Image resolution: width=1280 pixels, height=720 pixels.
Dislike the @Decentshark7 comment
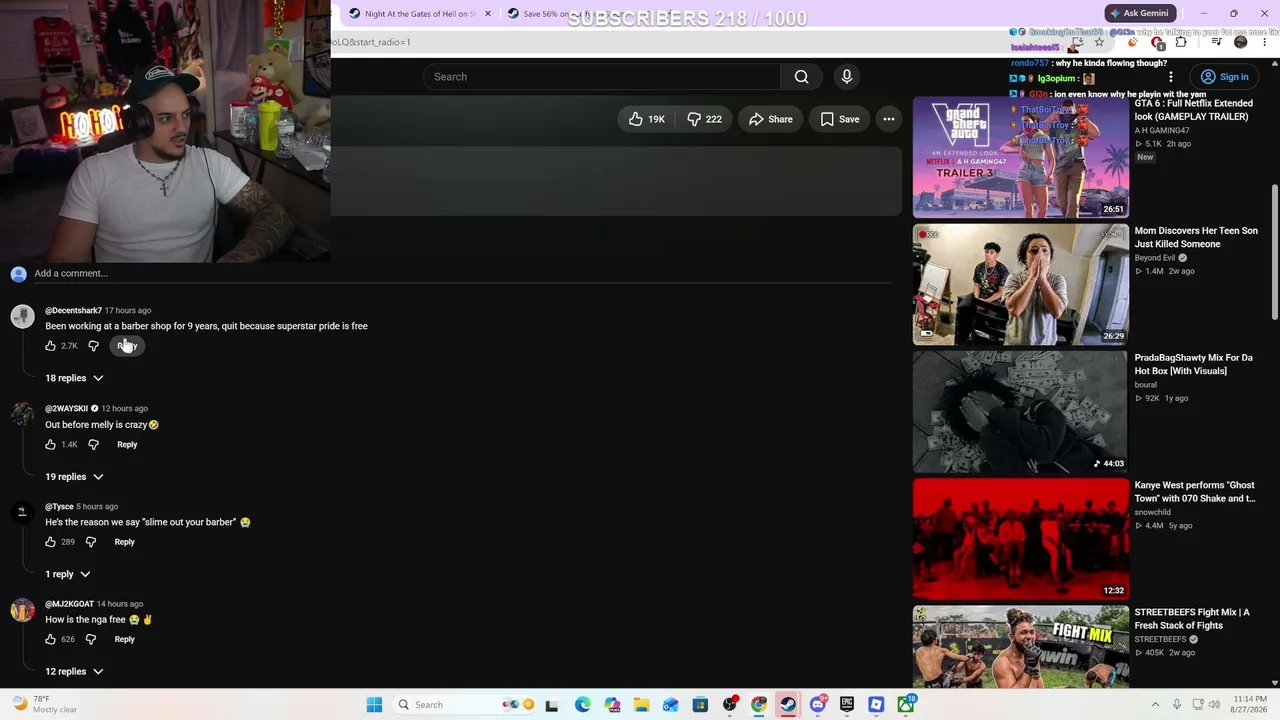(x=93, y=346)
